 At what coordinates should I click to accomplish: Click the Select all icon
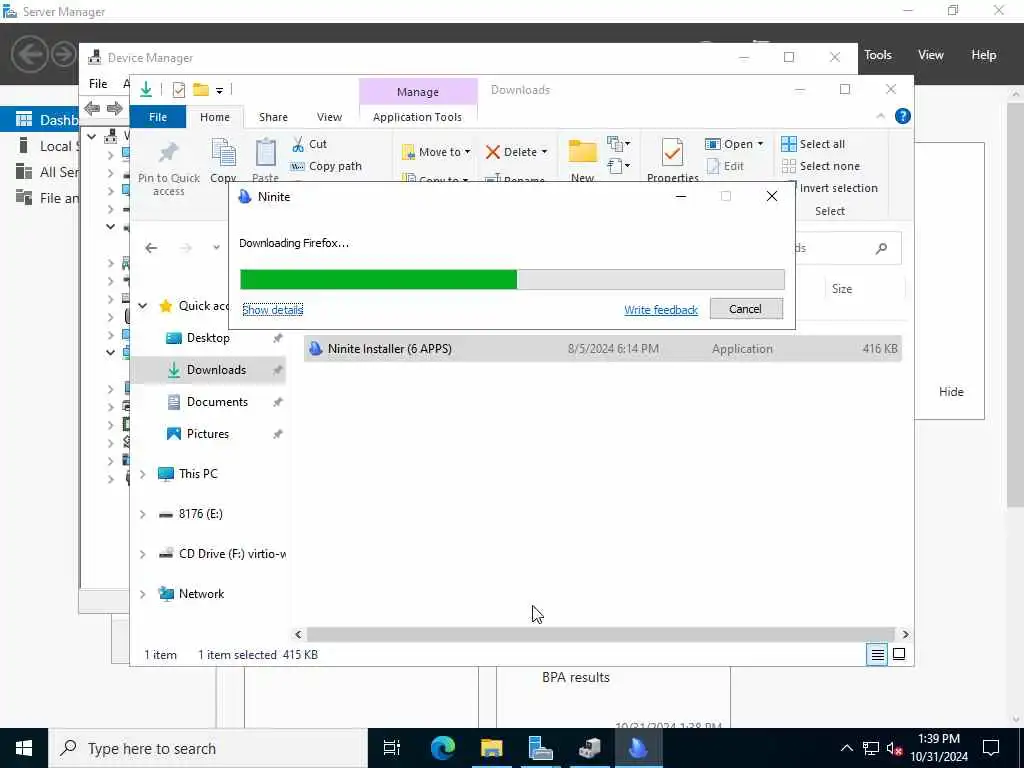coord(789,144)
